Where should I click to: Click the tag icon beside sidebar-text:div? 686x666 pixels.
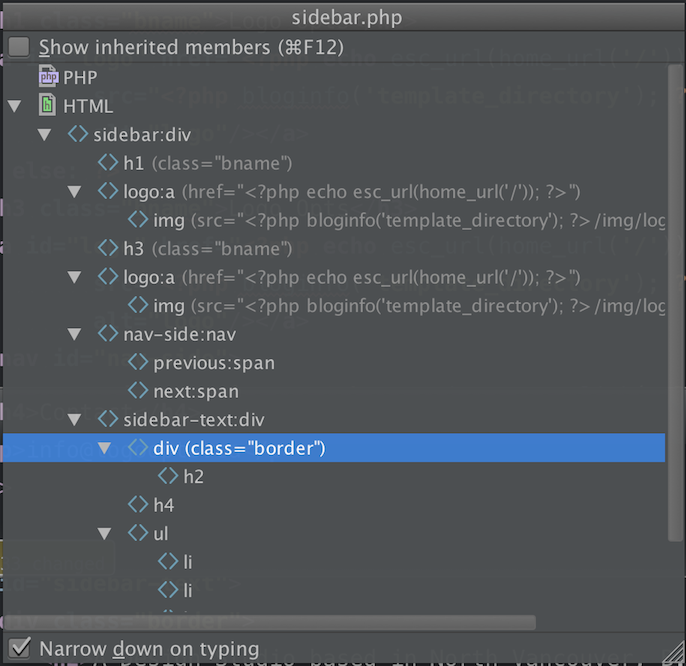click(108, 419)
